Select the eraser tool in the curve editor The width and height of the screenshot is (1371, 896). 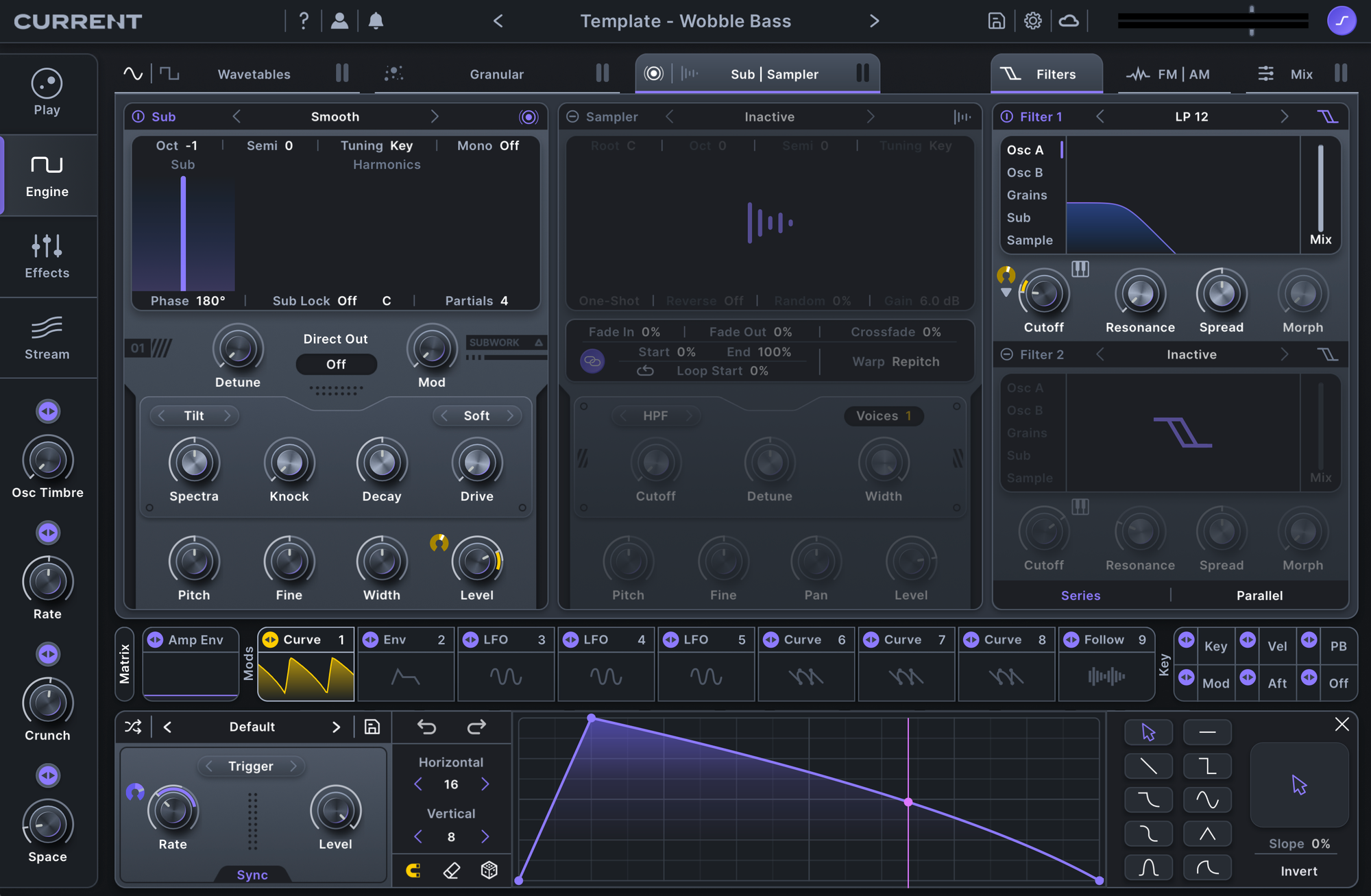pos(451,871)
